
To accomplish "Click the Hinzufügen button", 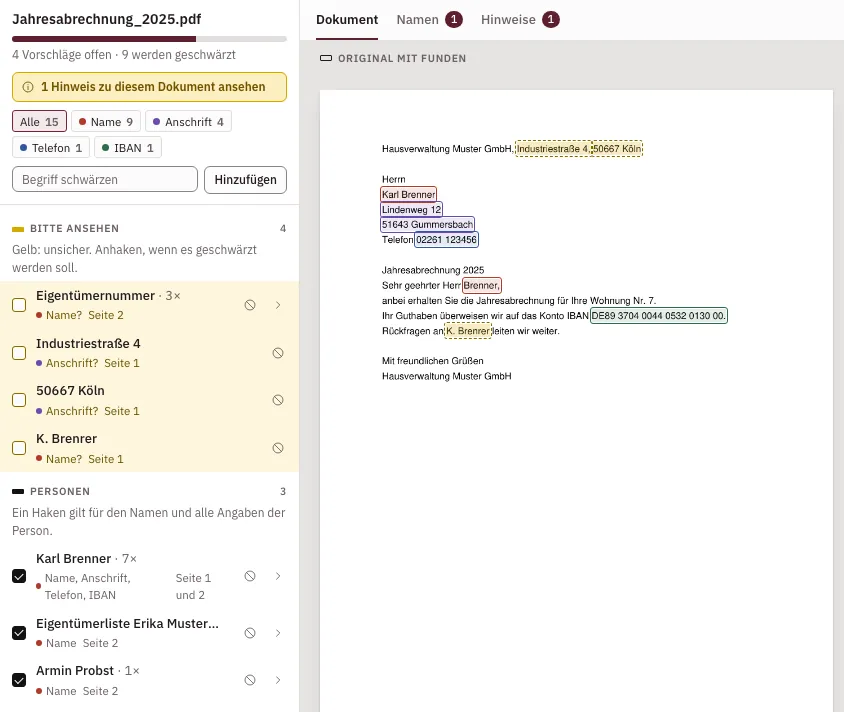I will (x=245, y=180).
